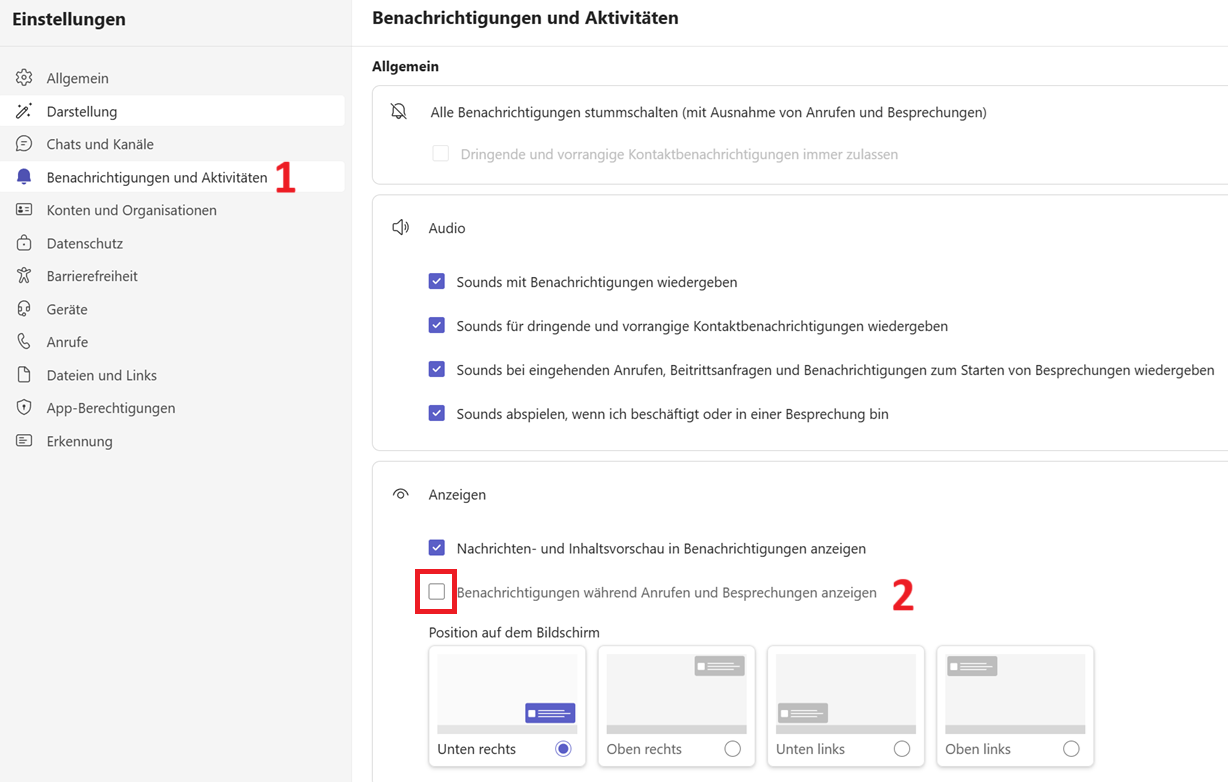The height and width of the screenshot is (782, 1228).
Task: Click the lock icon beside Datenschutz
Action: click(24, 243)
